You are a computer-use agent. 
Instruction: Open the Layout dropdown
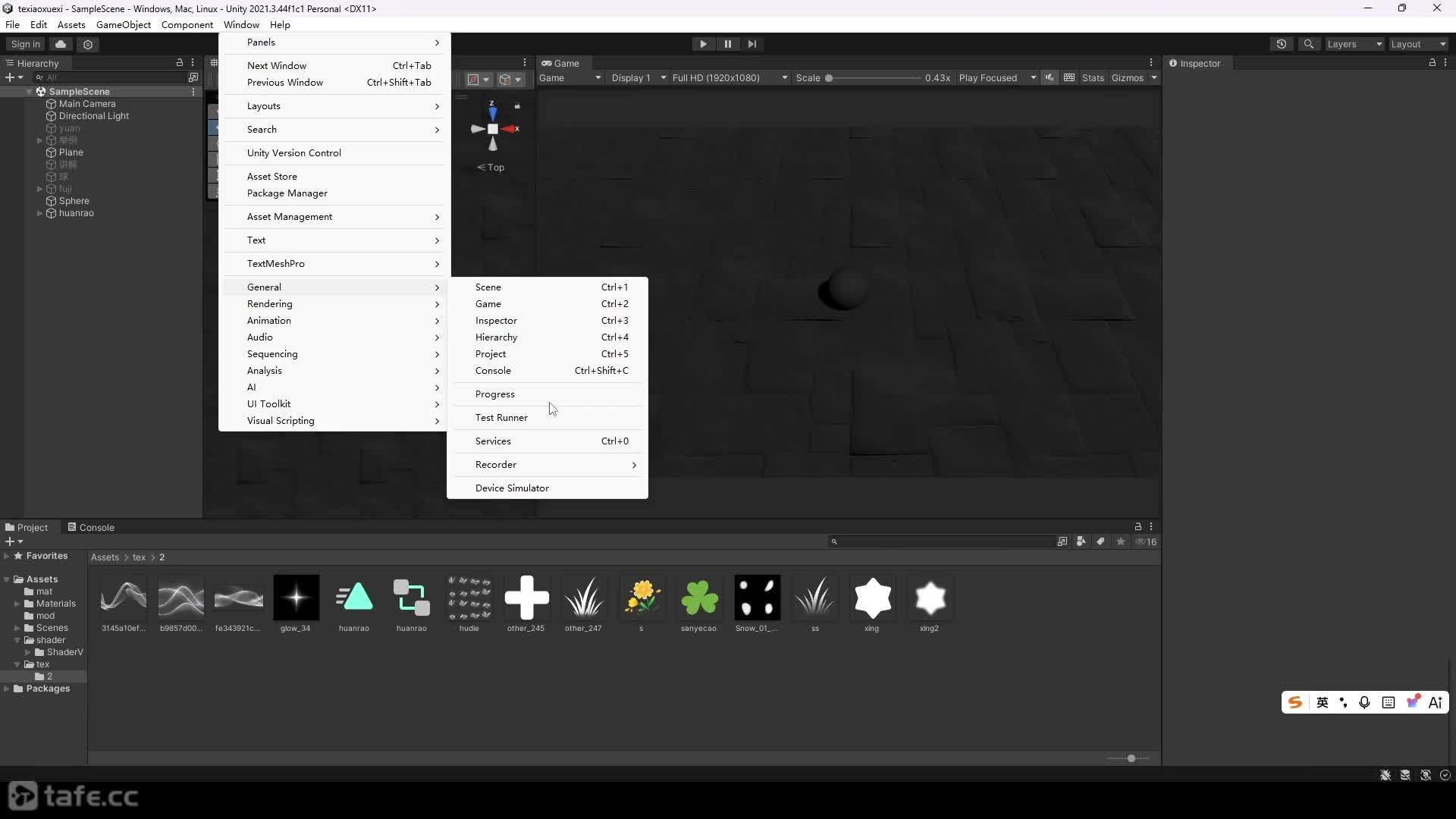(1418, 44)
